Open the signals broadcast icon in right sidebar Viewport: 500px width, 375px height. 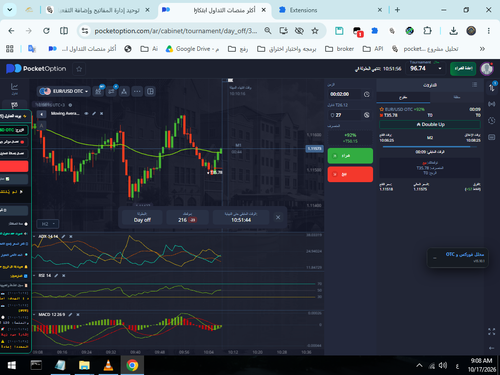point(492,104)
